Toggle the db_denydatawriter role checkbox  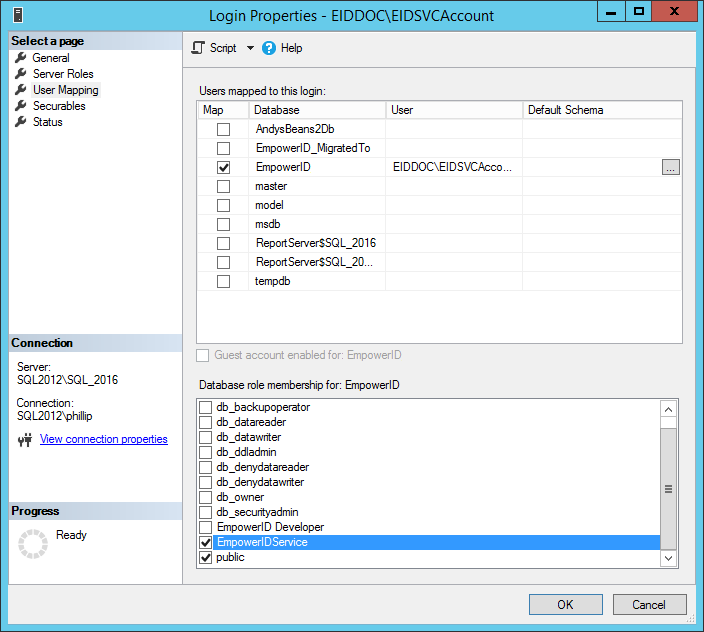click(x=205, y=482)
